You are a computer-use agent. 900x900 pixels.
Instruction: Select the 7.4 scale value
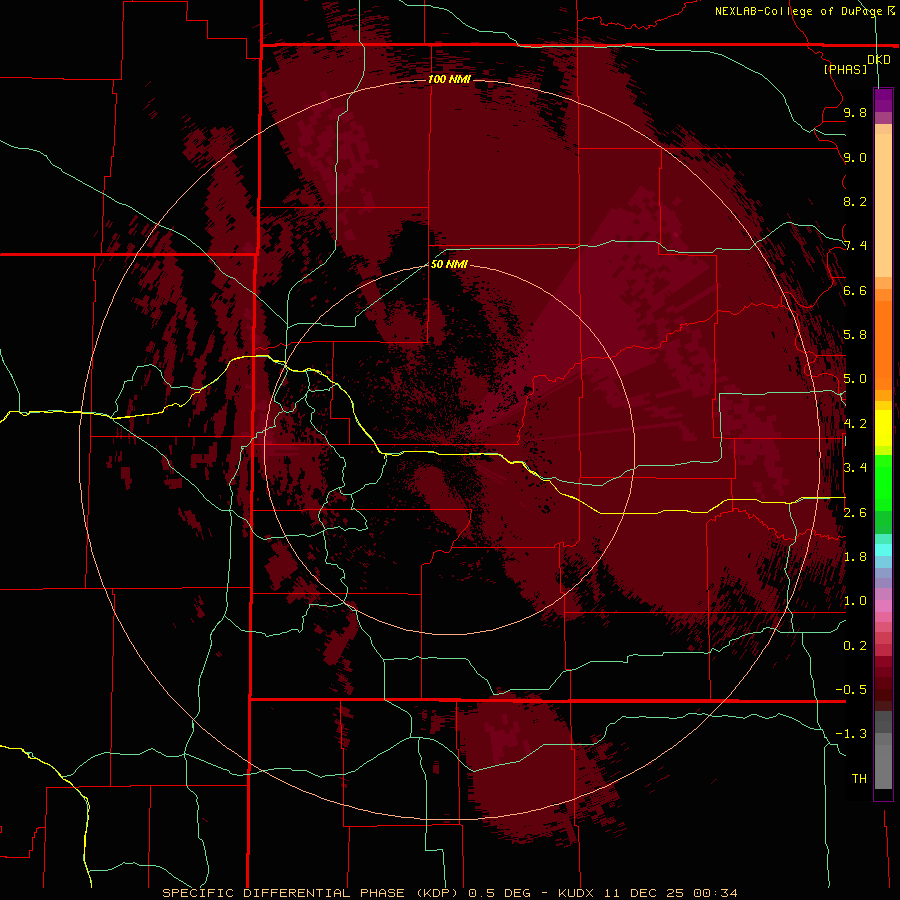tap(855, 246)
